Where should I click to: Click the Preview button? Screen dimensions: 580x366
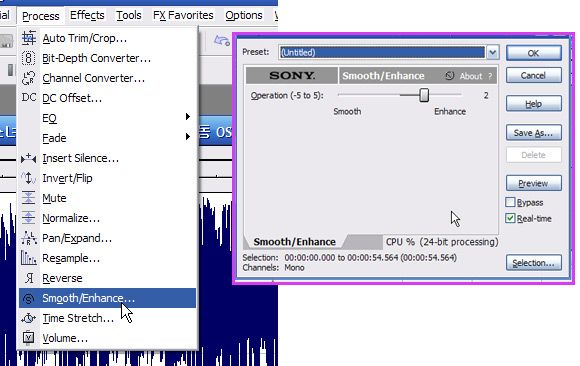(x=533, y=183)
